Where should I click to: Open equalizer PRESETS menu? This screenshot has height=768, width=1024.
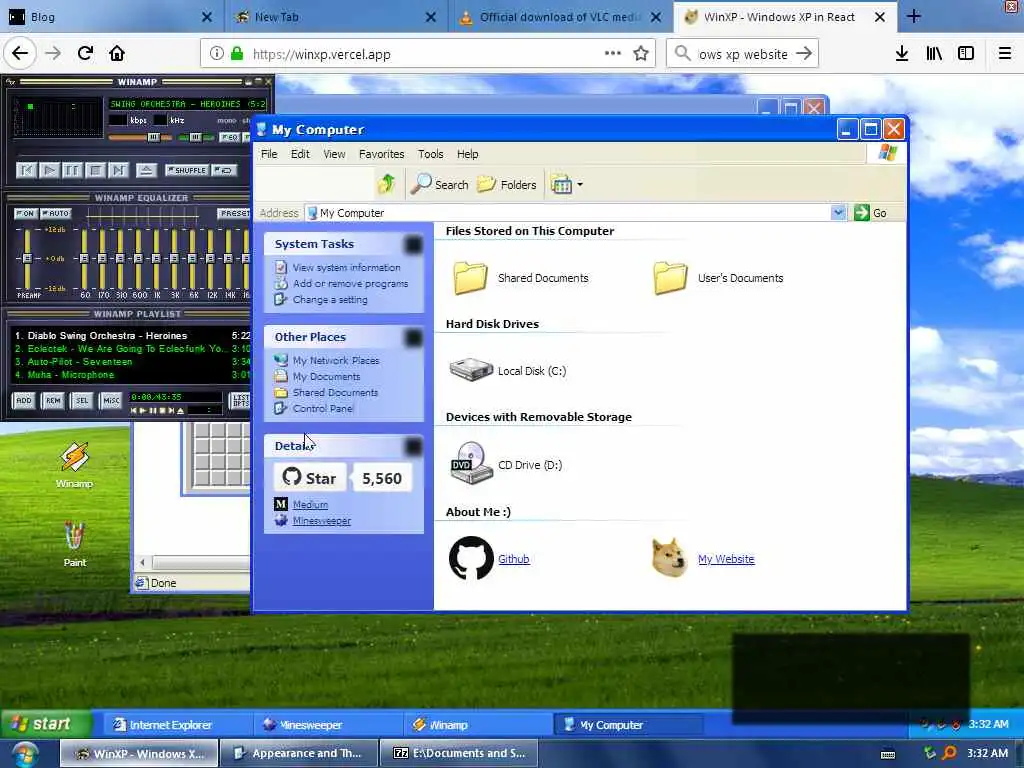pyautogui.click(x=234, y=214)
